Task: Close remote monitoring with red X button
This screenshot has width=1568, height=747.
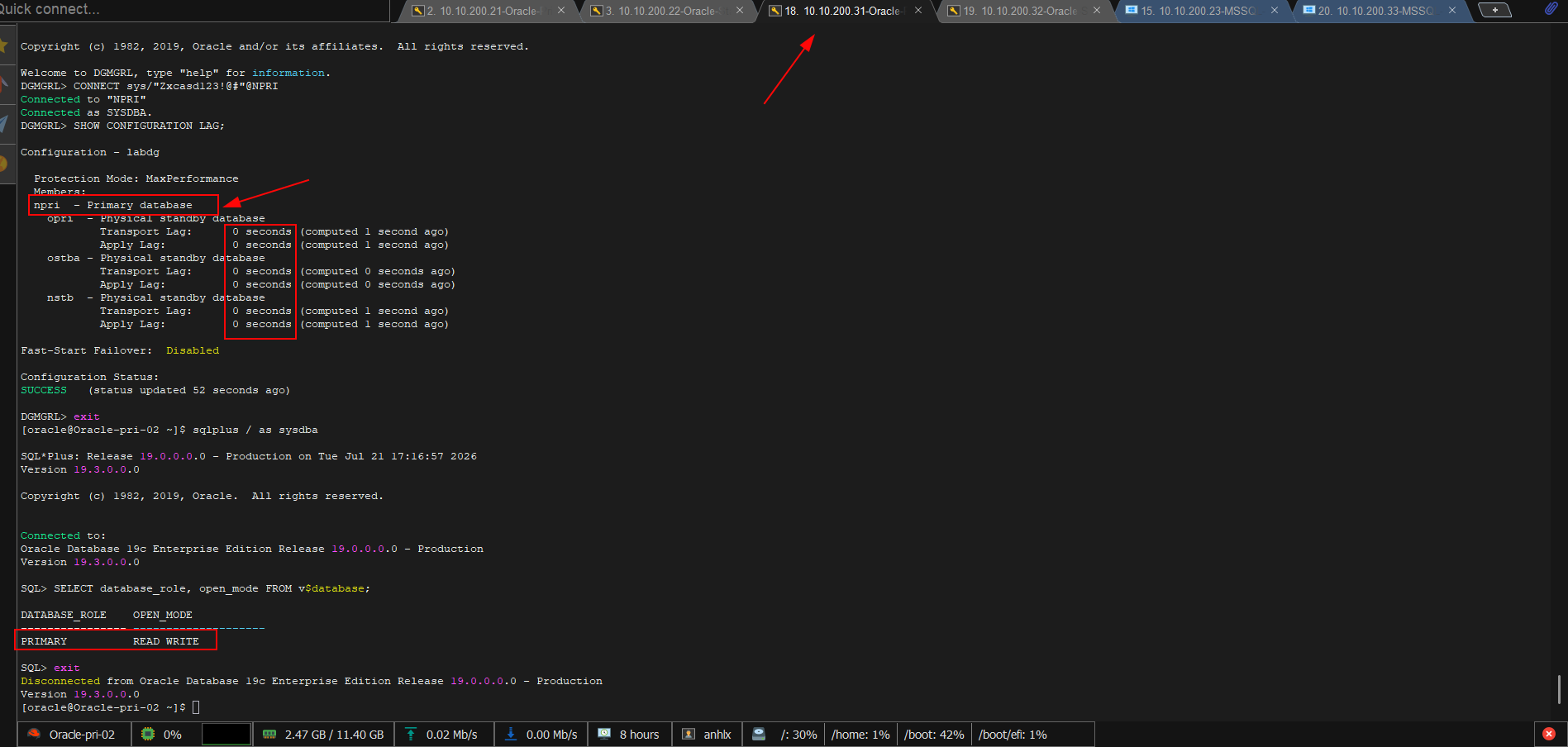Action: click(1549, 734)
